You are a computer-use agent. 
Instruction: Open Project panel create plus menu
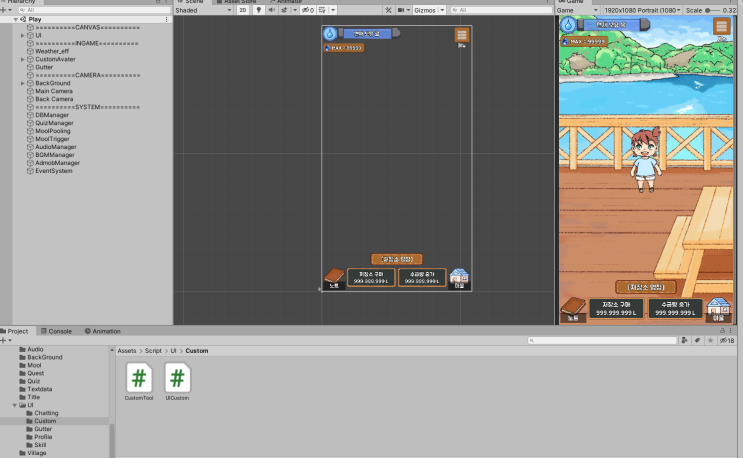point(5,340)
